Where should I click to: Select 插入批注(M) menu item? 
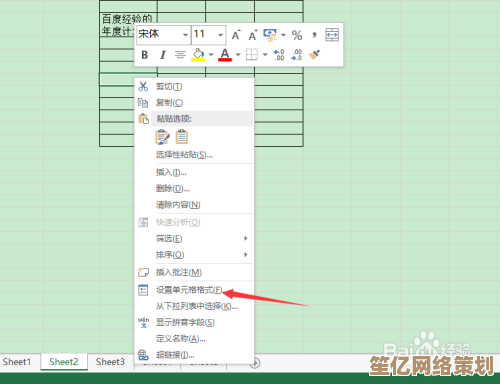pos(195,273)
